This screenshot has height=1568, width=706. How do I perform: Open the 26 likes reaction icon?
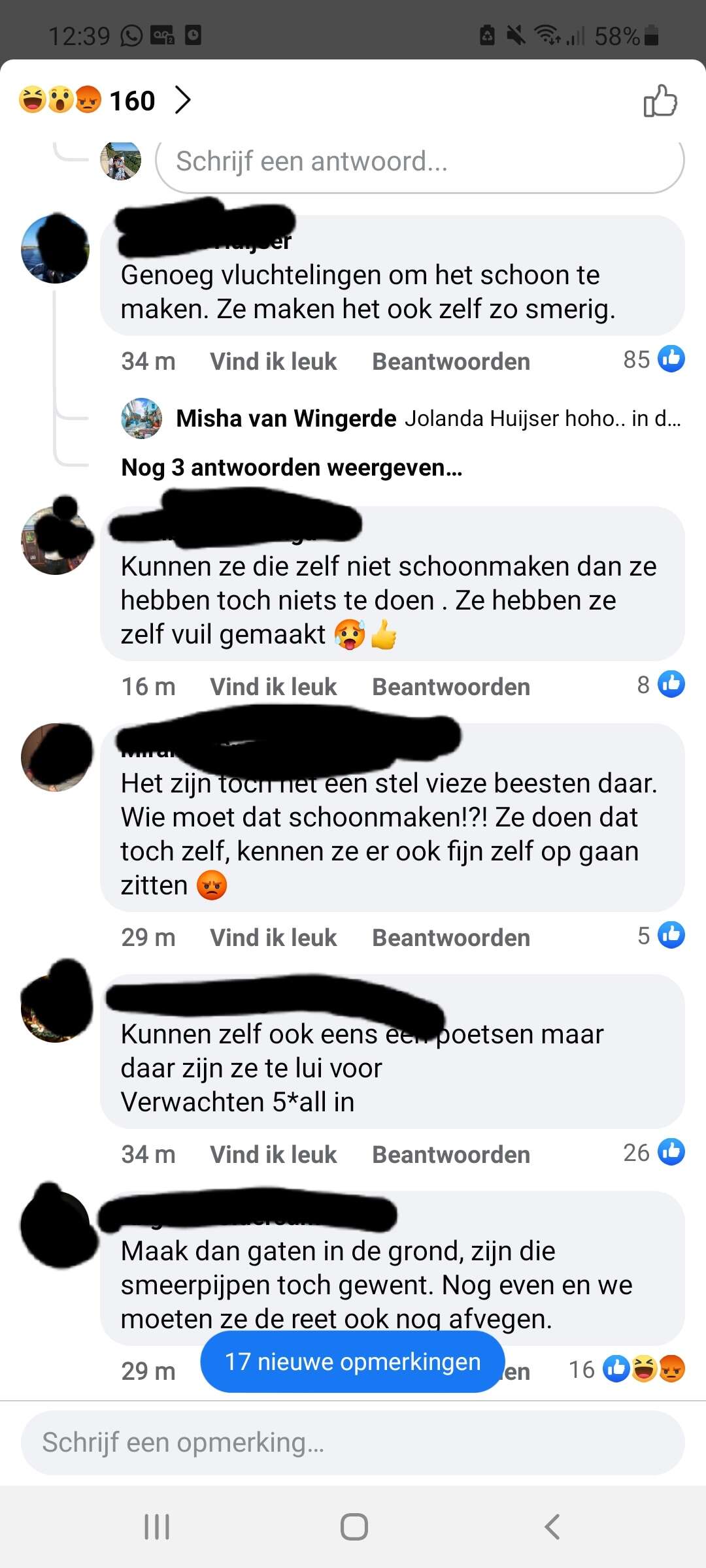coord(671,1152)
